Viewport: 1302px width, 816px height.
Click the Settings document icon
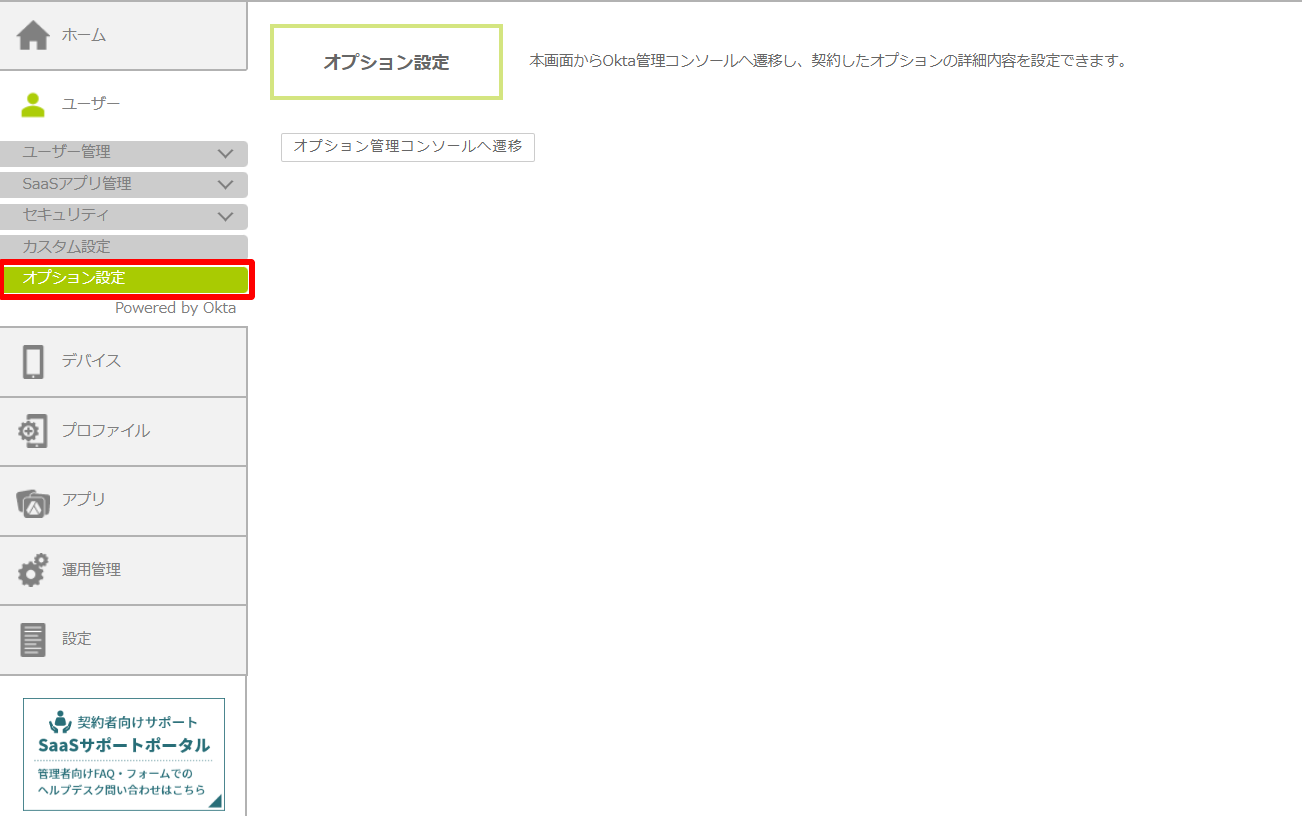click(33, 639)
